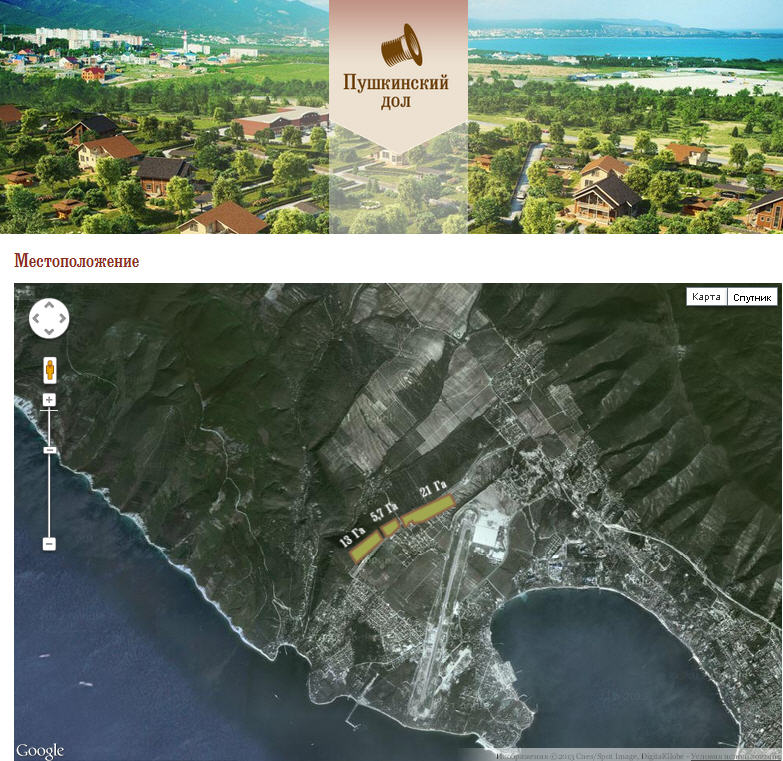Pan the map left with the arrow
783x761 pixels.
pos(36,319)
